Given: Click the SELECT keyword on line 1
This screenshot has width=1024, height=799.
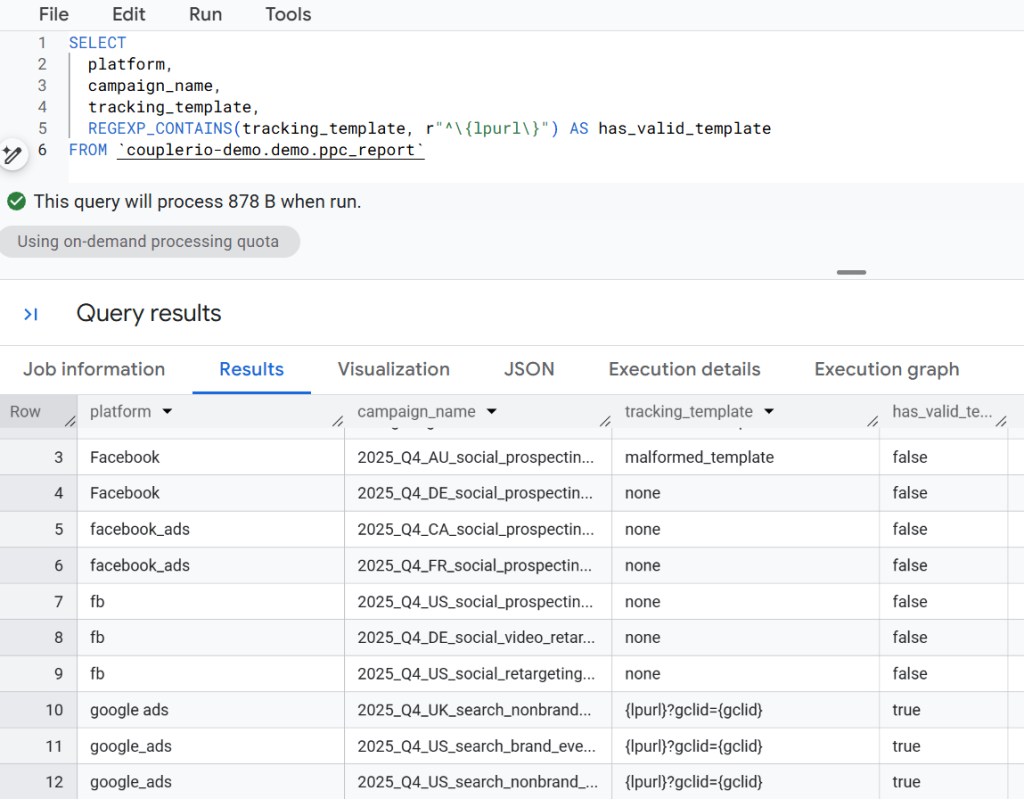Looking at the screenshot, I should [x=97, y=43].
